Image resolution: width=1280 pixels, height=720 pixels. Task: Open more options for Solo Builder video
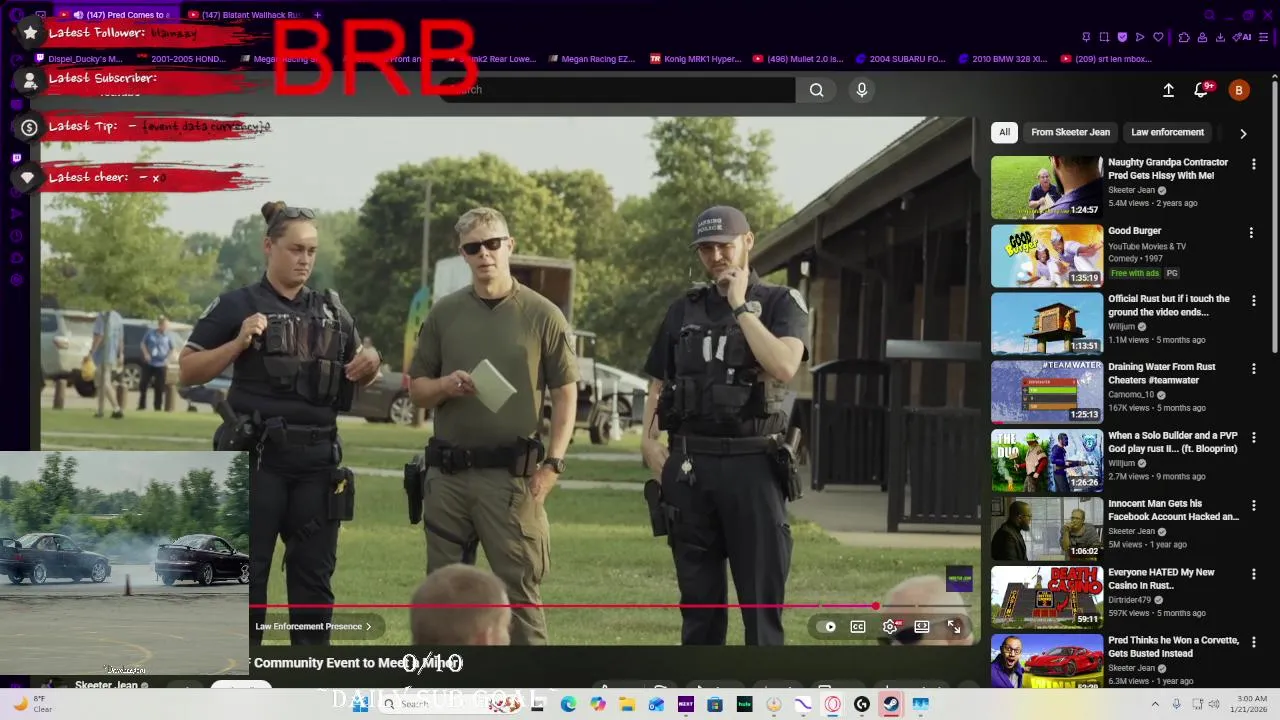click(x=1253, y=438)
